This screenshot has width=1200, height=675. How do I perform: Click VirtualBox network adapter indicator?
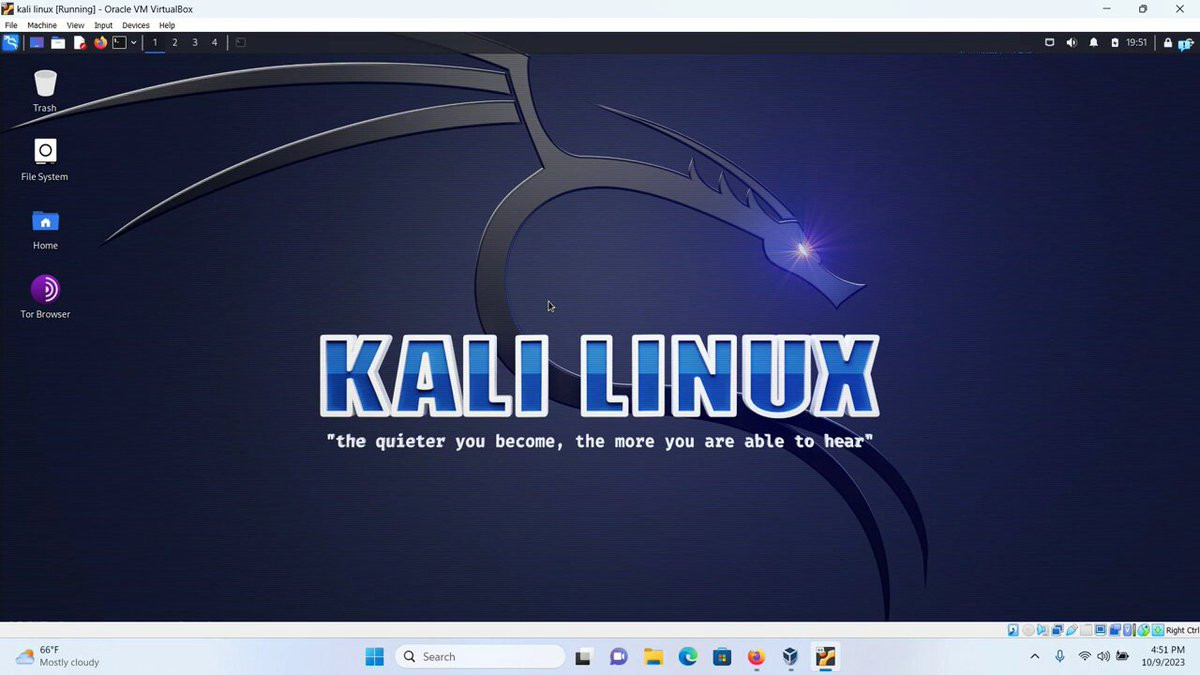point(1057,630)
